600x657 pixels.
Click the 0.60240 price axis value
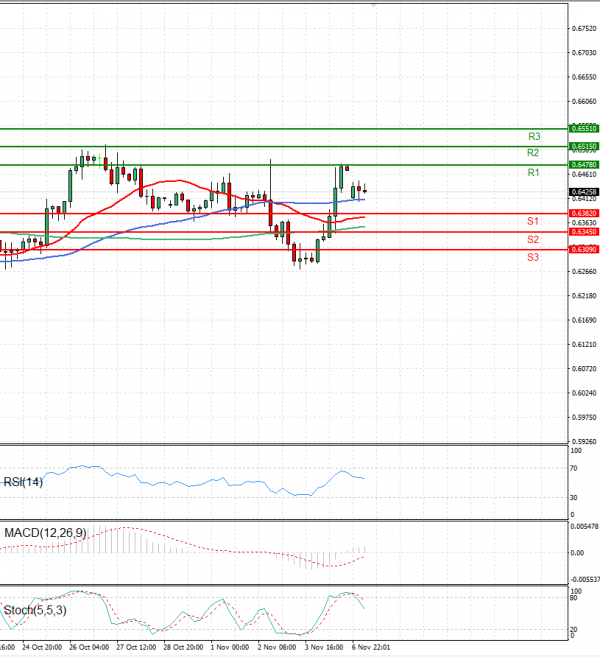(584, 393)
